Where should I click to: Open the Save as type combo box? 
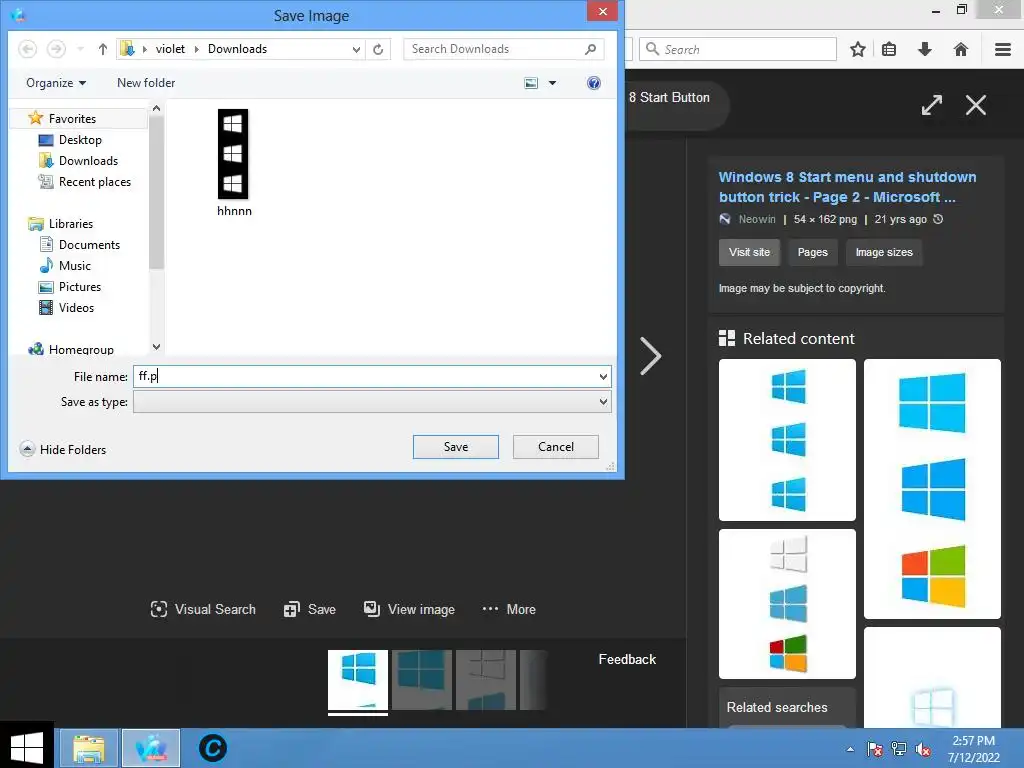(372, 402)
